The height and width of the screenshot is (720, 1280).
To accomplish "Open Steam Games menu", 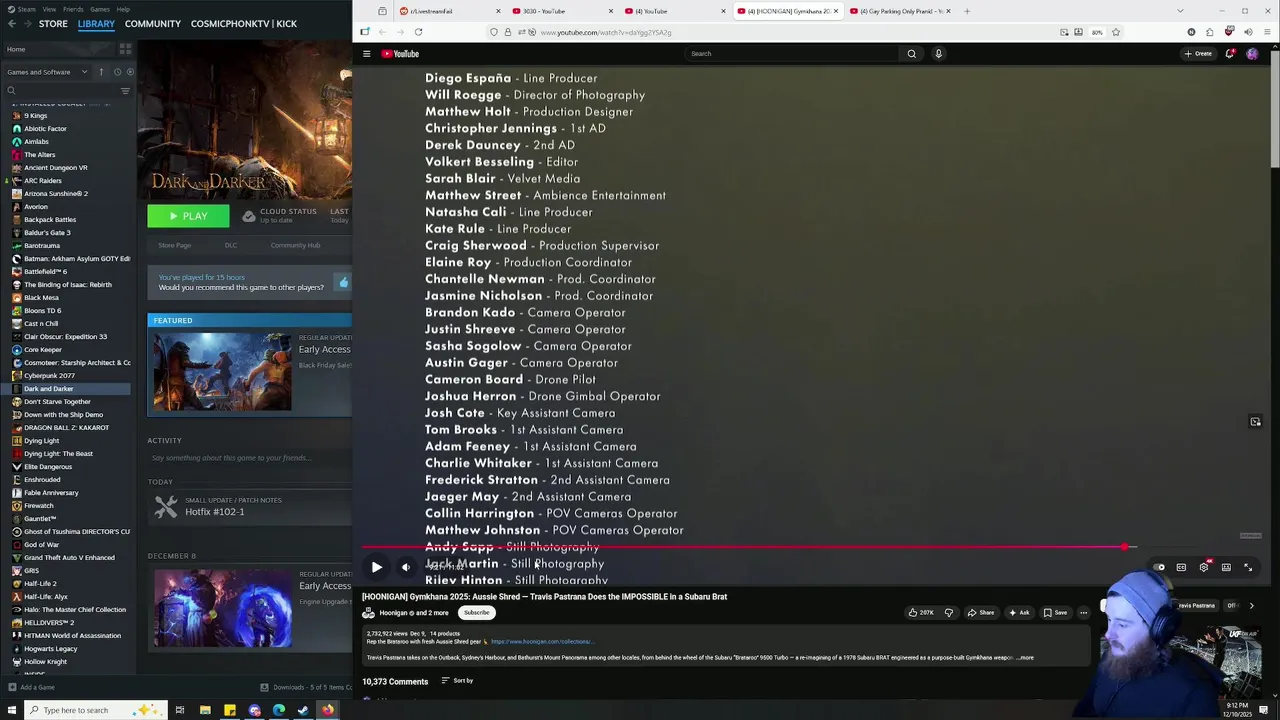I will (x=99, y=9).
